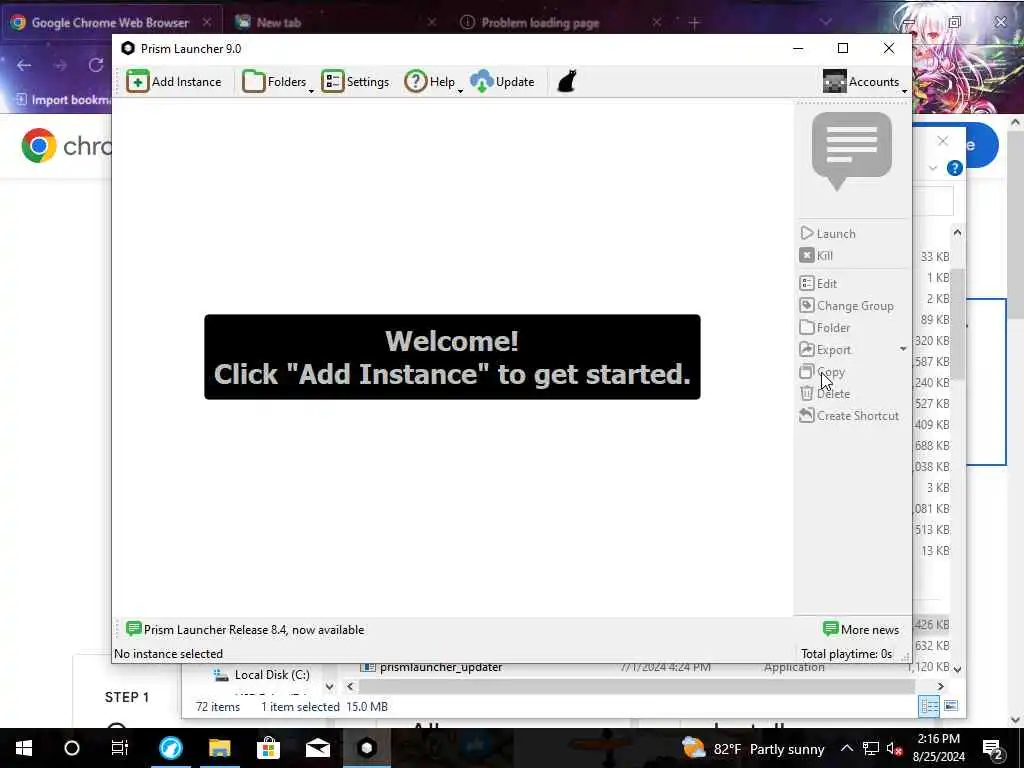The image size is (1024, 768).
Task: Open the Windows Start menu
Action: point(24,748)
